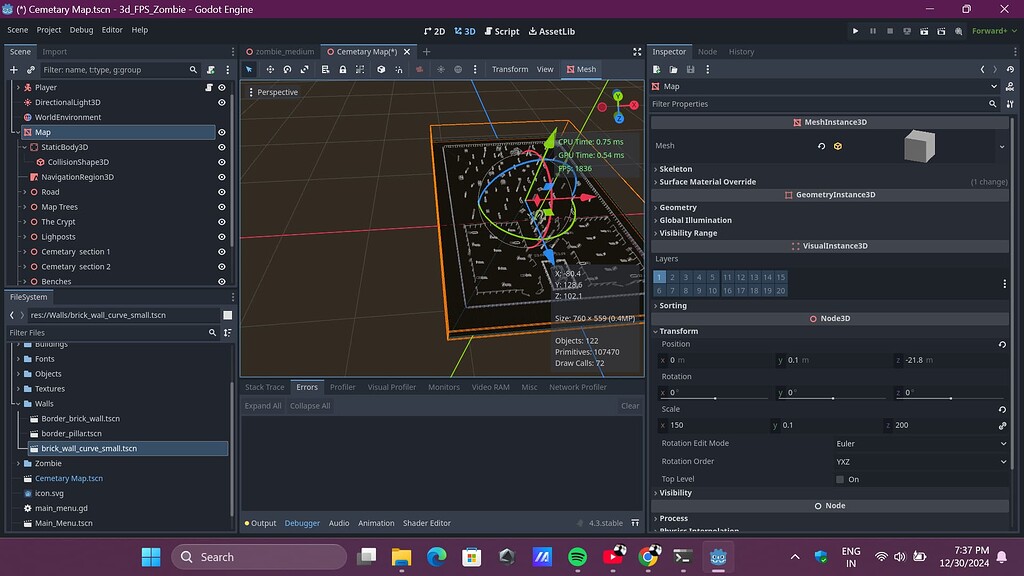
Task: Select the Move Mode tool
Action: (270, 69)
